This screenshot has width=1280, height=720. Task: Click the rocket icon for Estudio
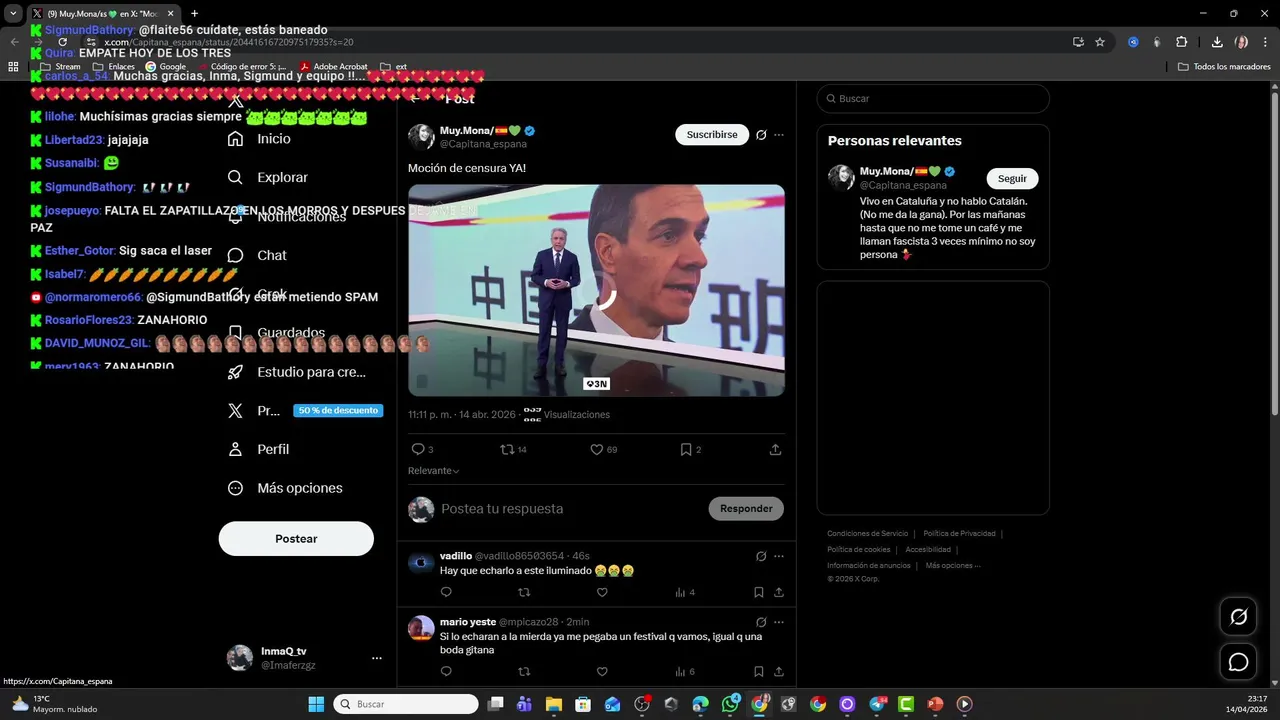(x=235, y=372)
